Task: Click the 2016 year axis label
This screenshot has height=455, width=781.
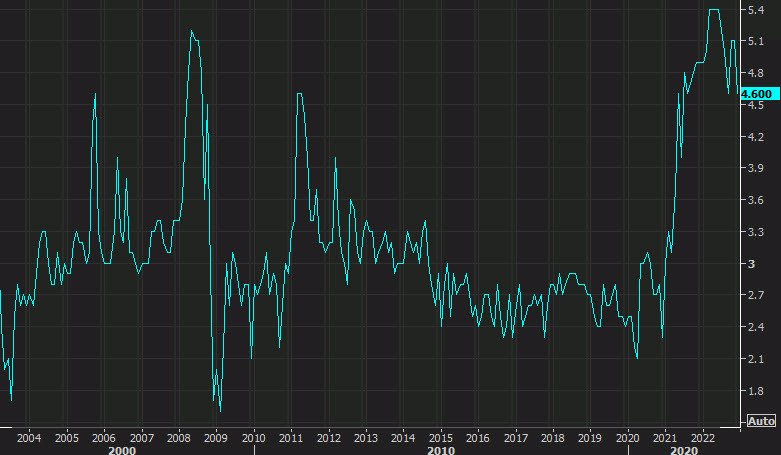Action: (478, 438)
